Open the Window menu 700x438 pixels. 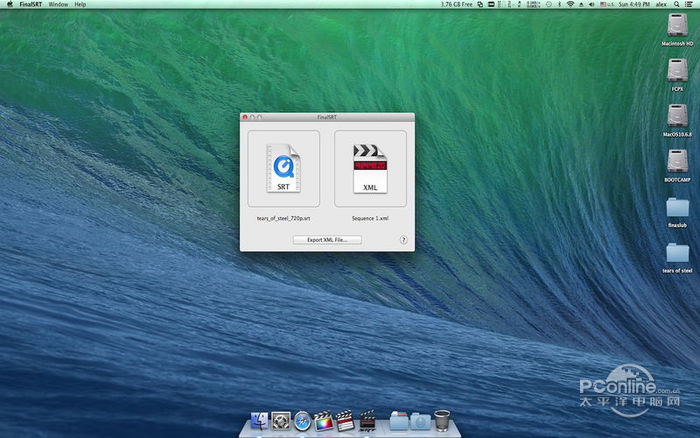pos(58,4)
